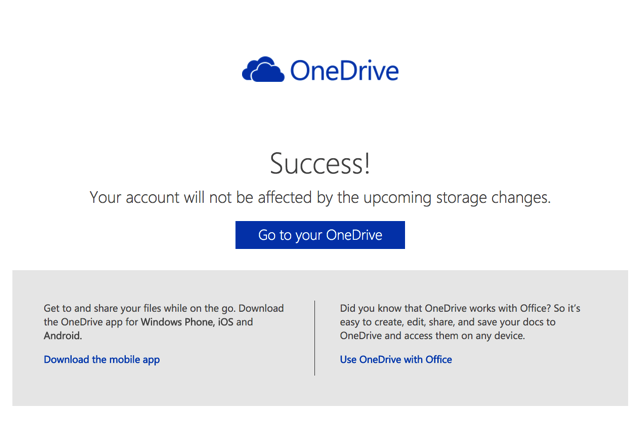Click the word affected in the subheading
Image resolution: width=638 pixels, height=431 pixels.
[x=285, y=197]
